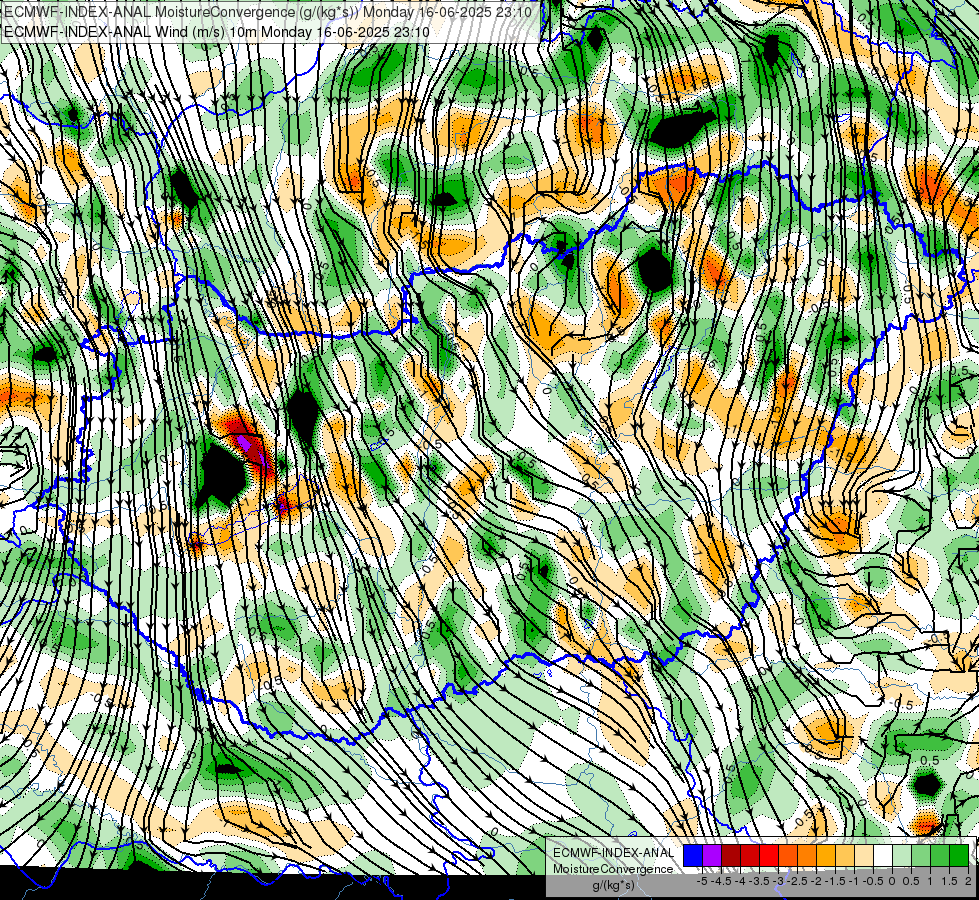Click the 'g/(kg*s)' unit label in legend

click(613, 885)
